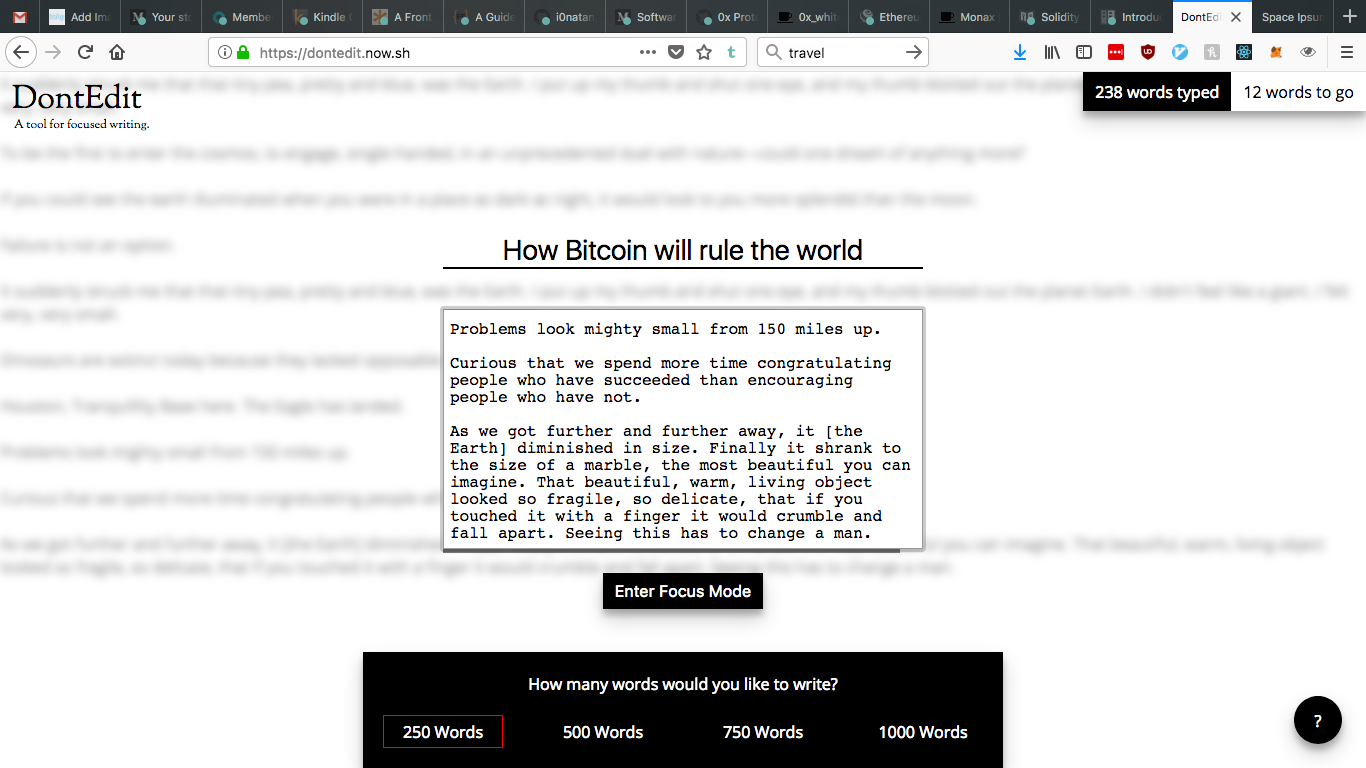Open the MetaMask fox extension
Image resolution: width=1366 pixels, height=768 pixels.
point(1276,52)
